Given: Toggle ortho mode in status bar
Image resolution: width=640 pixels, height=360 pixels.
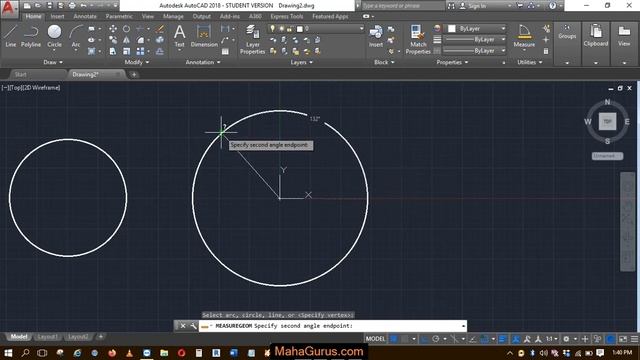Looking at the screenshot, I should point(425,339).
